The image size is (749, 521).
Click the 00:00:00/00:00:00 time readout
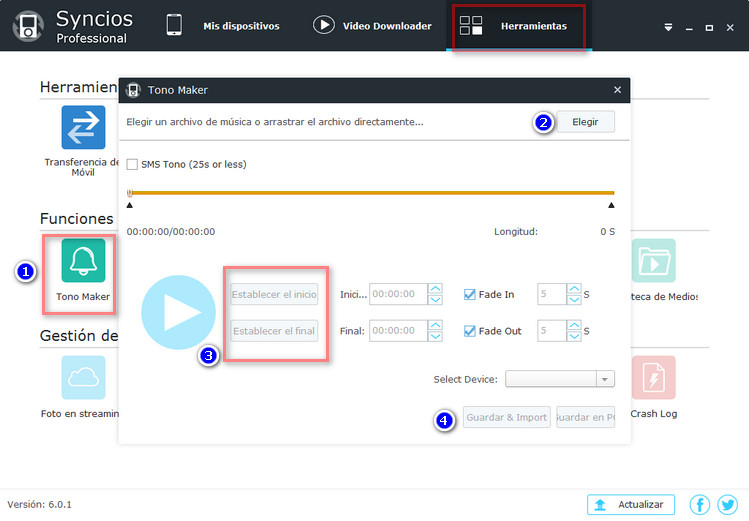[x=171, y=232]
